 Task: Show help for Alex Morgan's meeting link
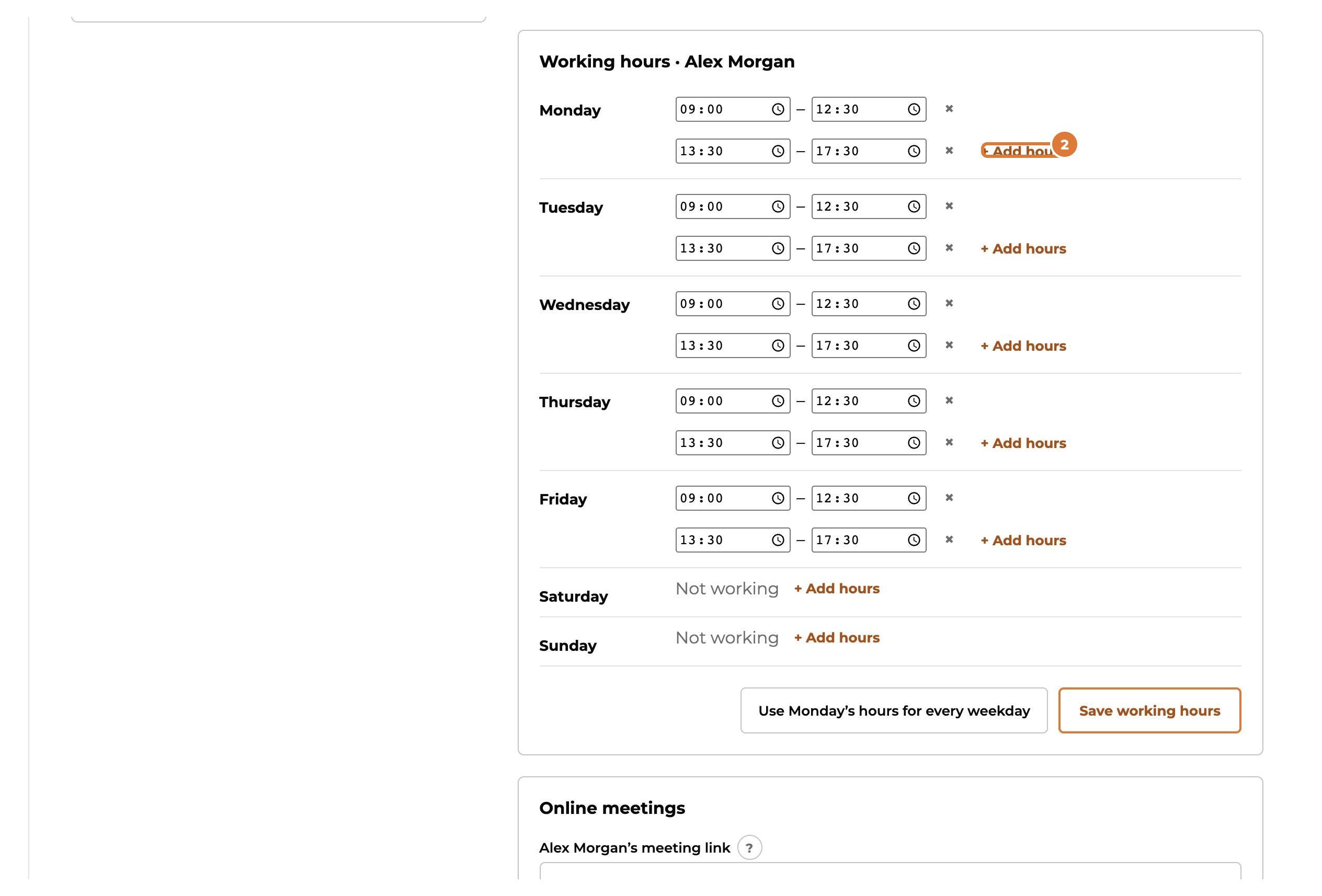click(749, 848)
